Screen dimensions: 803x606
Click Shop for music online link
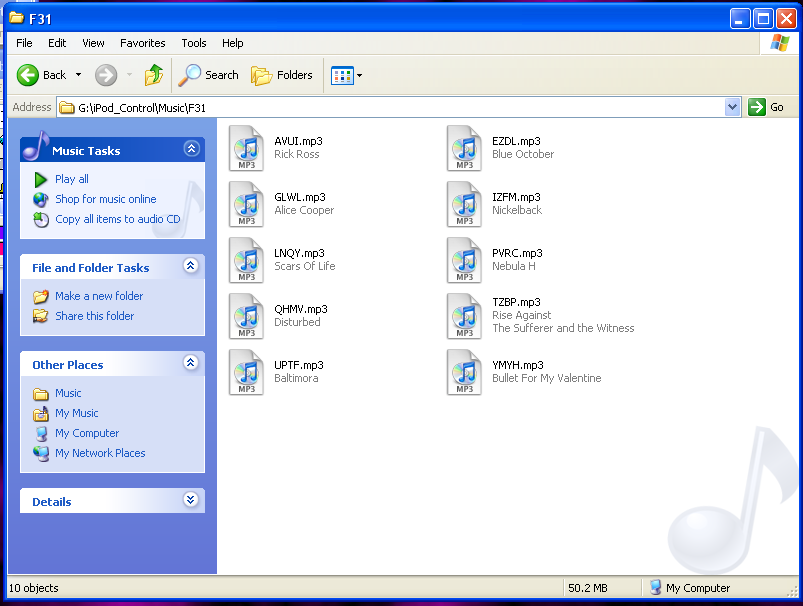click(105, 199)
